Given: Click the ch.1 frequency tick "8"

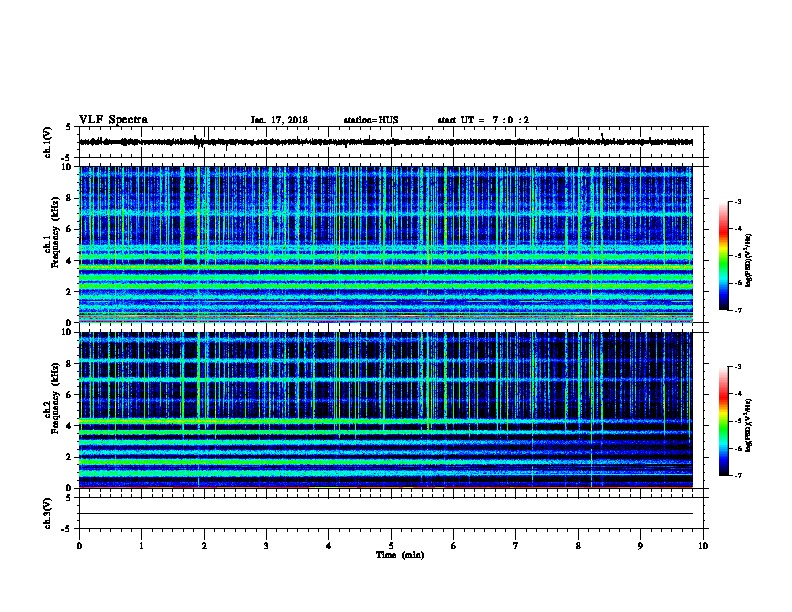Looking at the screenshot, I should coord(69,198).
